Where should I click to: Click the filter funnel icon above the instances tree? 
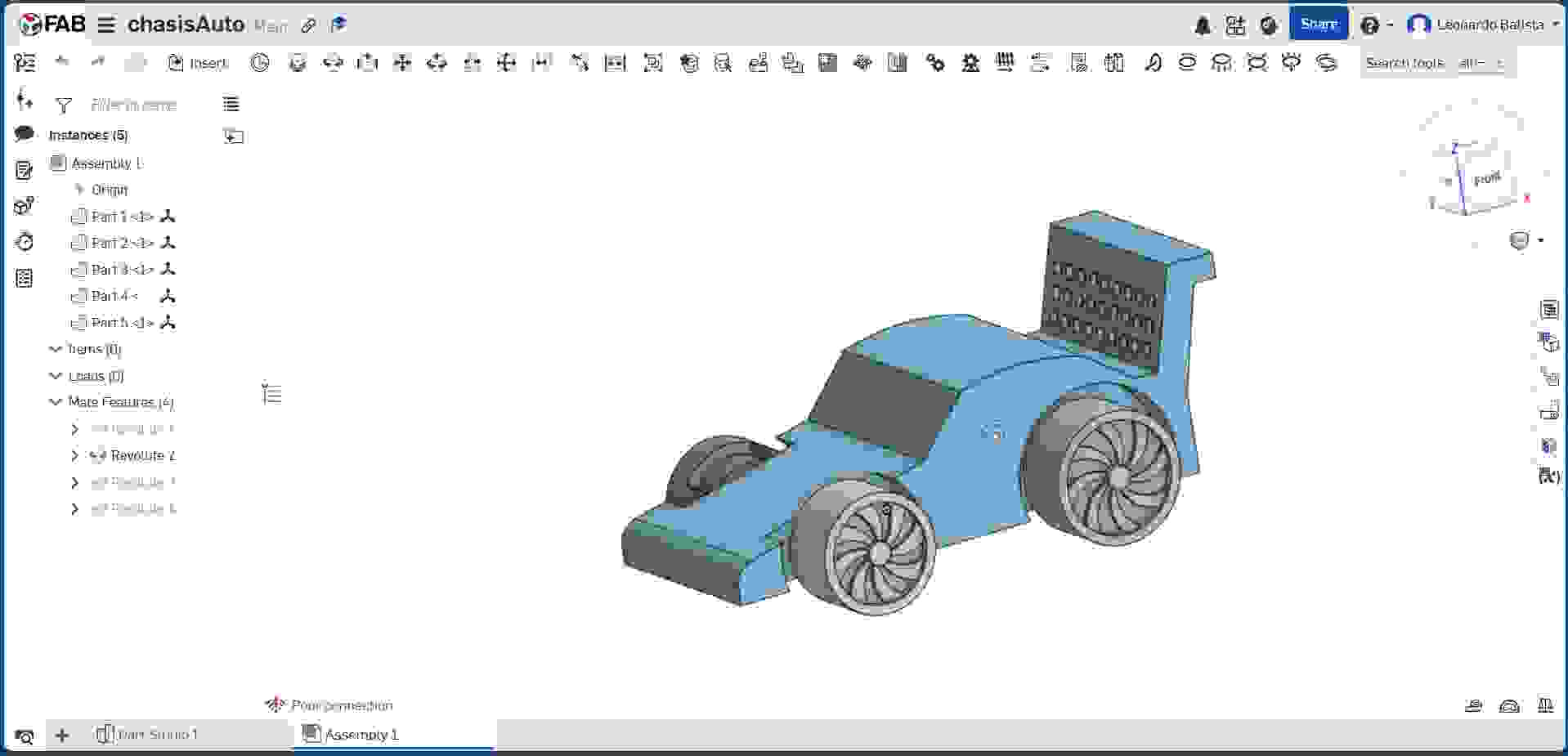(x=64, y=104)
